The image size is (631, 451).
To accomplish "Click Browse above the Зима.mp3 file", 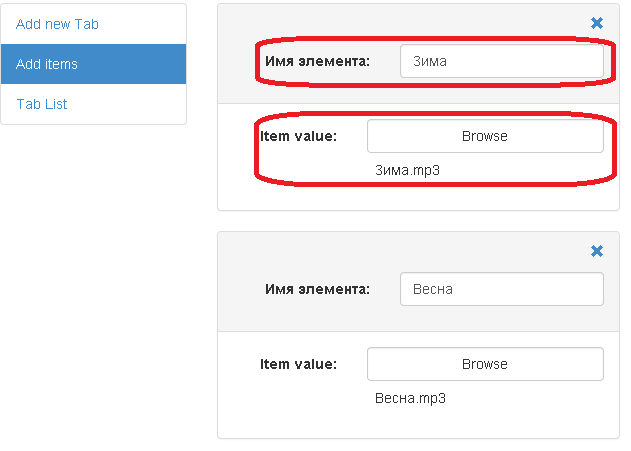I will point(485,136).
